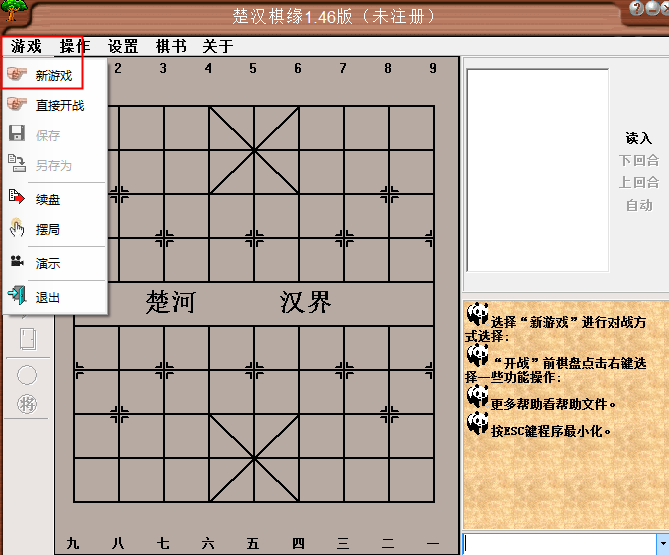Click the 楚河 text on board
The image size is (669, 555).
click(x=171, y=302)
